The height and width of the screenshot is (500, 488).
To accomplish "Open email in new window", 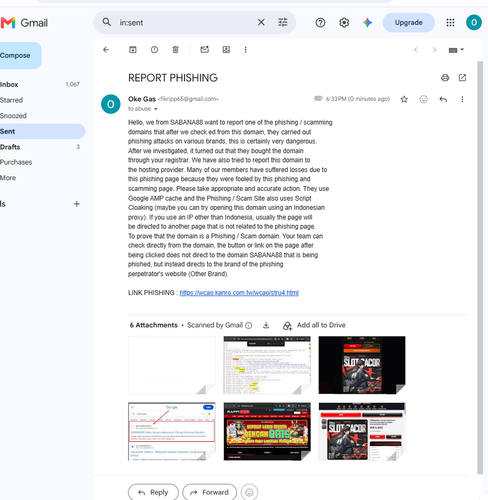I will coord(462,78).
